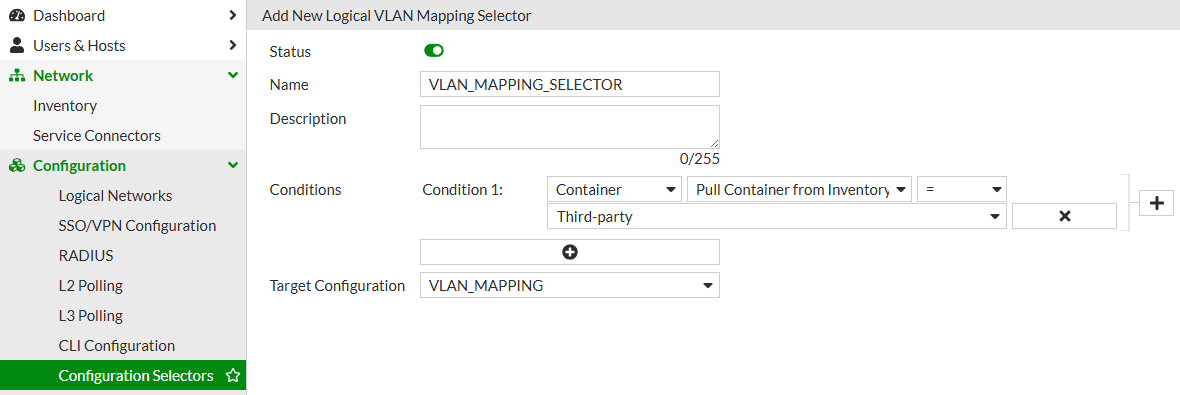Expand the Users & Hosts chevron
The height and width of the screenshot is (395, 1180).
pos(233,45)
